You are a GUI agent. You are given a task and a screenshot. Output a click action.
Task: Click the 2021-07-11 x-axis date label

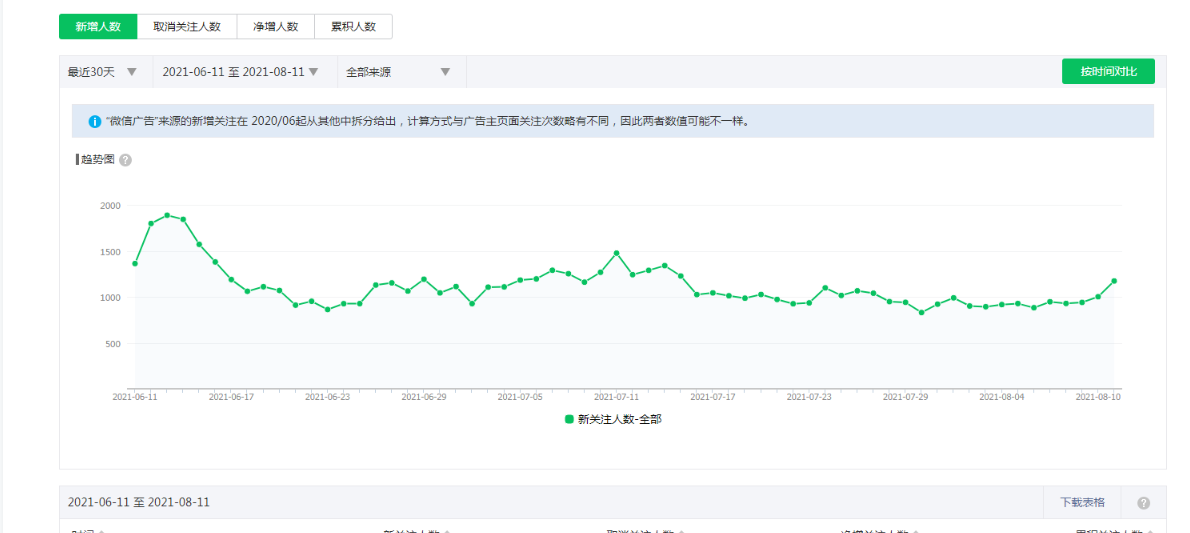click(x=616, y=397)
